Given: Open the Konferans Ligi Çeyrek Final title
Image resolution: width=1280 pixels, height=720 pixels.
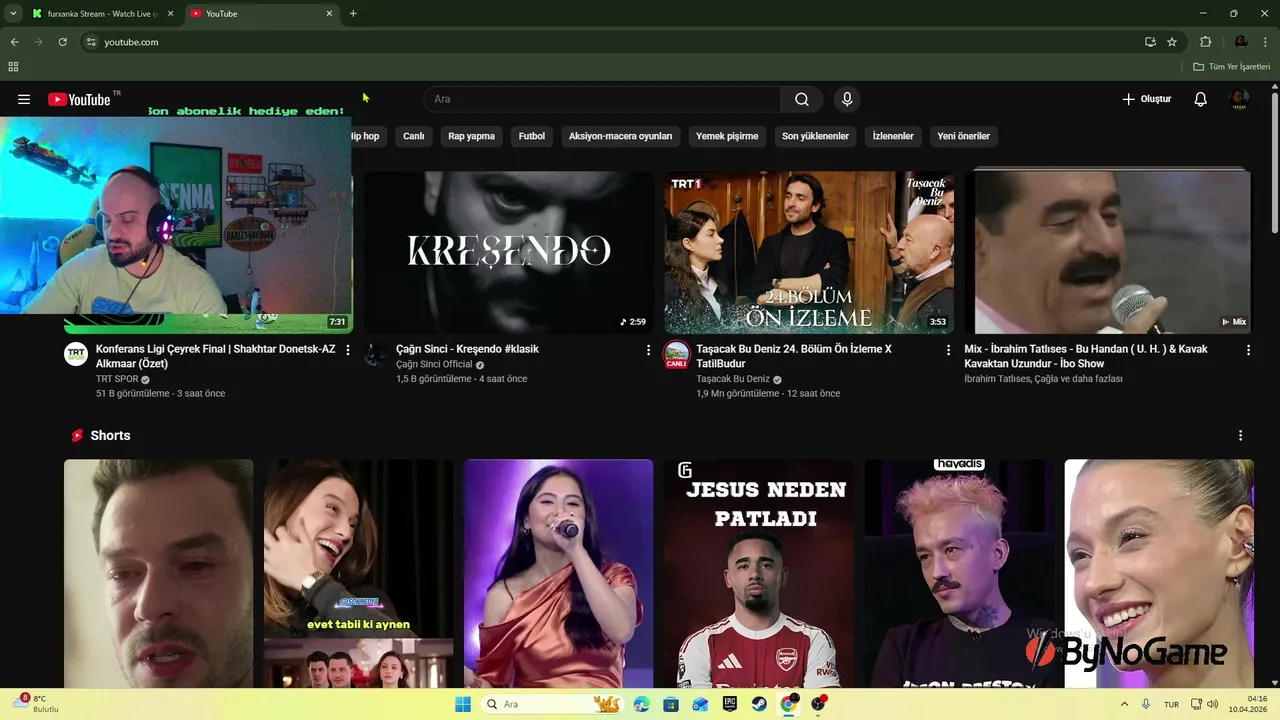Looking at the screenshot, I should (215, 356).
